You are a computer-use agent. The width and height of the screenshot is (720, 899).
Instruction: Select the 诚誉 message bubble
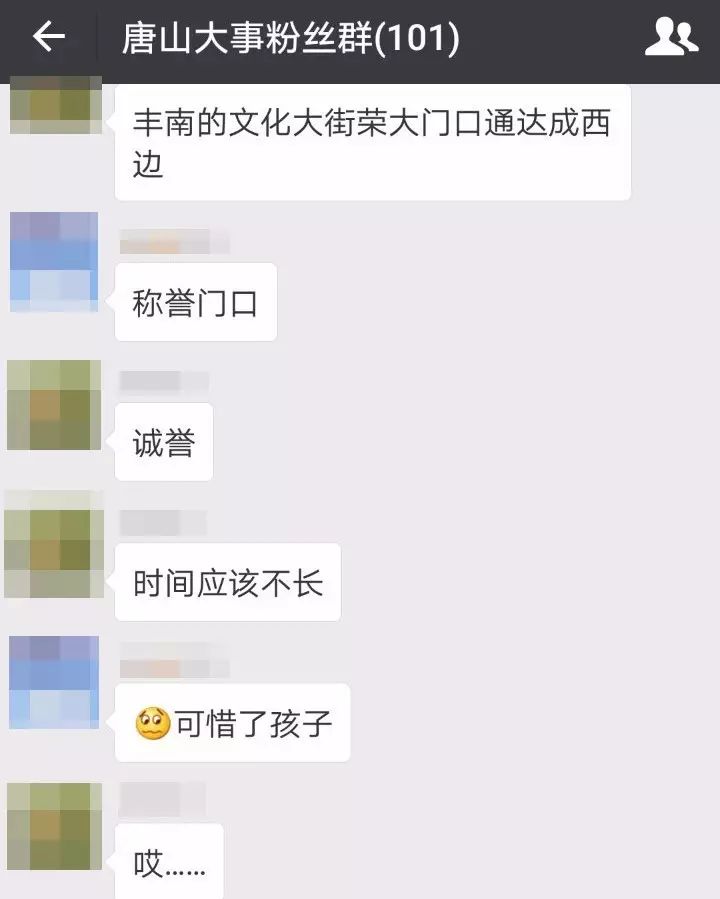pyautogui.click(x=164, y=442)
